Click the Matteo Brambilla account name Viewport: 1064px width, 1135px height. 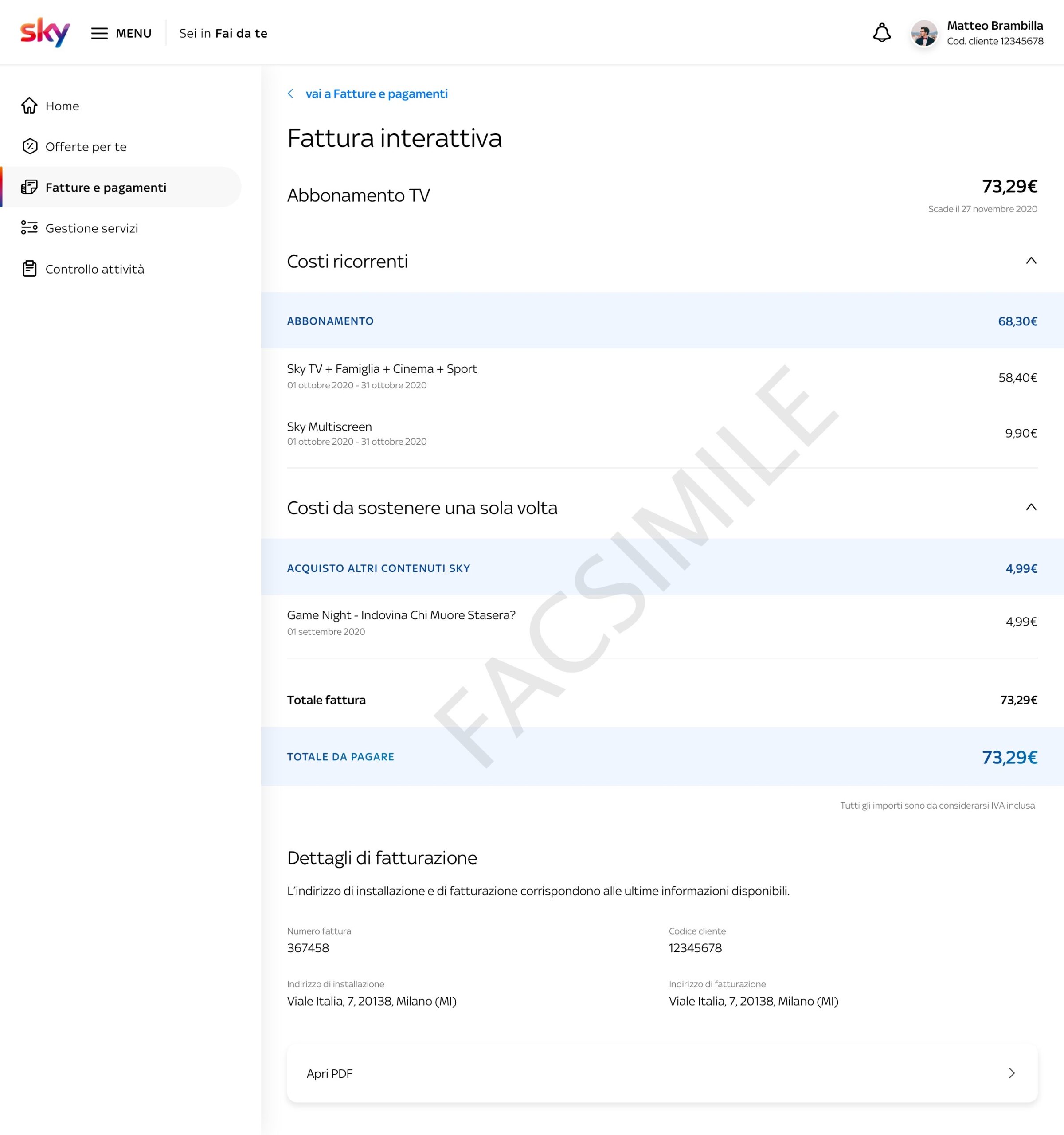point(994,26)
